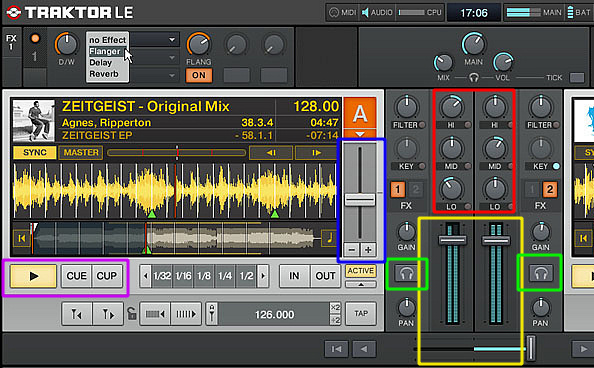The height and width of the screenshot is (368, 594).
Task: Assign right channel to FX 2
Action: click(x=550, y=189)
